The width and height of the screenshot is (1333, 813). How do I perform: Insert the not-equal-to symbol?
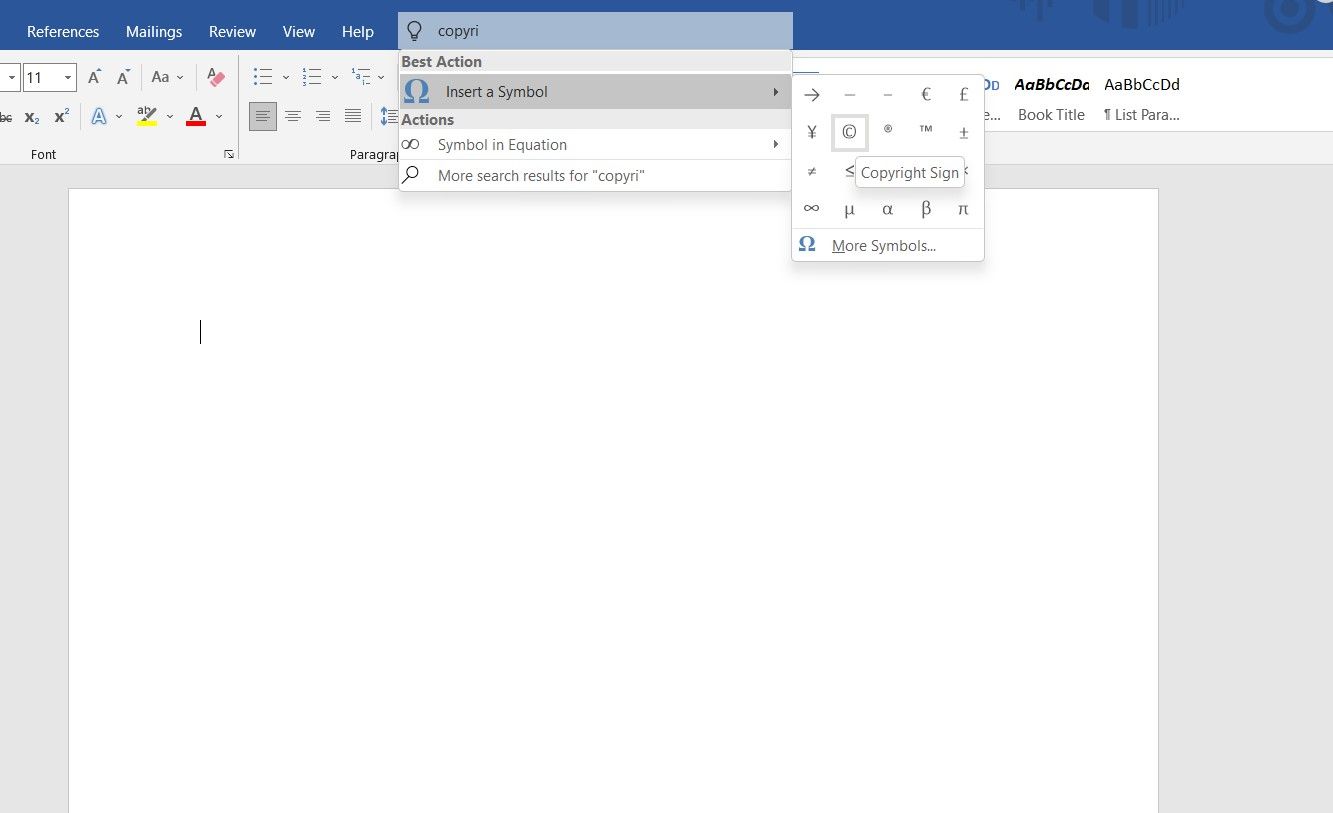(x=812, y=171)
